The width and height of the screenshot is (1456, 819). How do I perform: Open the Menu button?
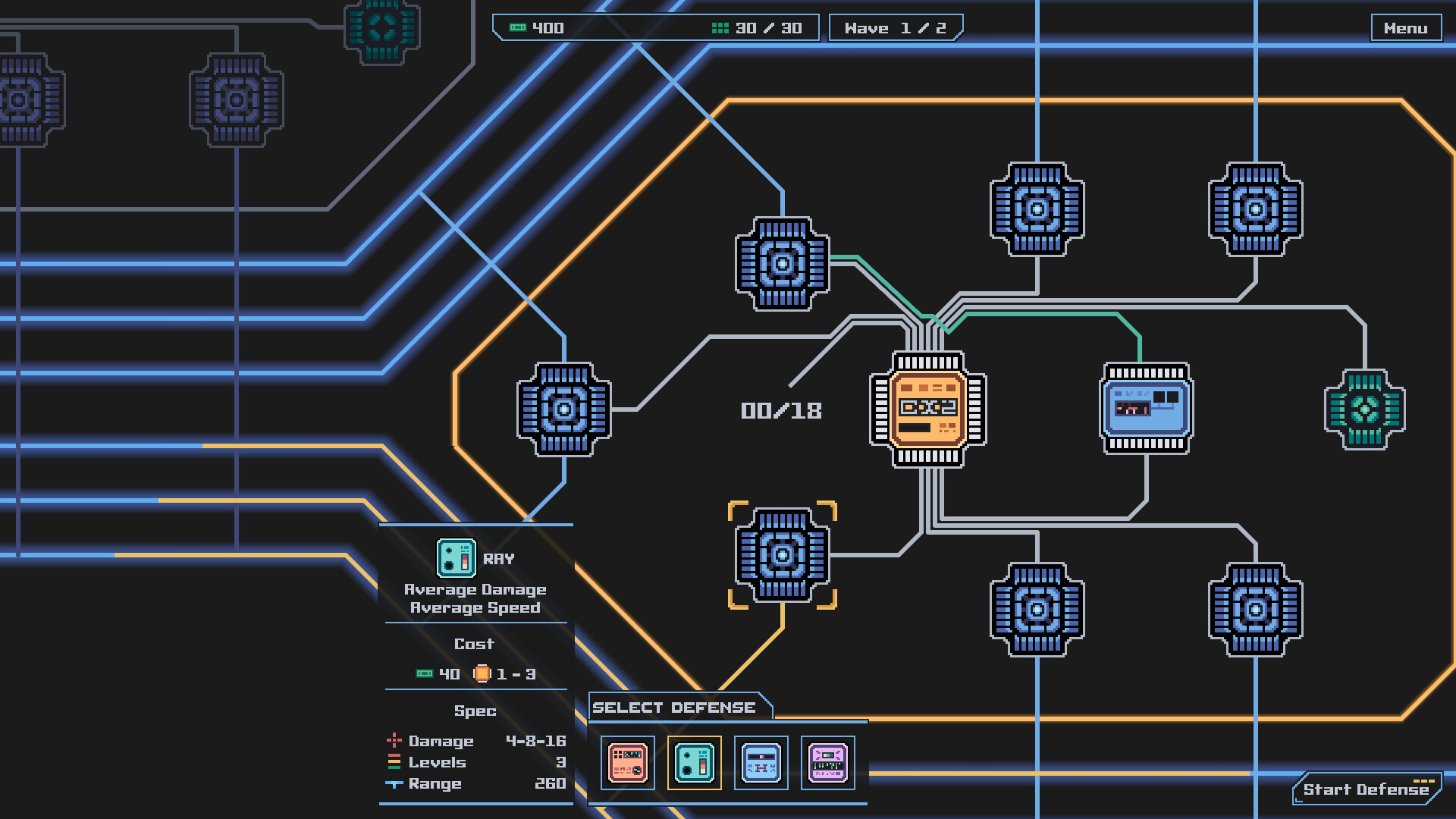pyautogui.click(x=1405, y=28)
